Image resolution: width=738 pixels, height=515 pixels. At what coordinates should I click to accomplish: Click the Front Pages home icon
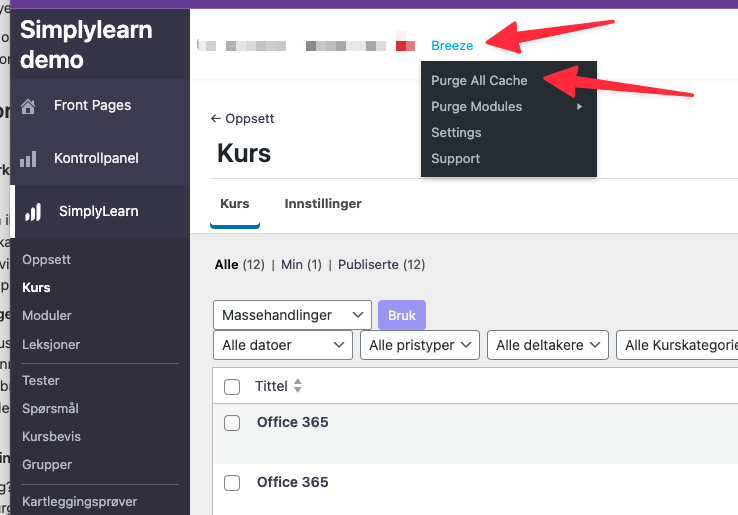[29, 106]
